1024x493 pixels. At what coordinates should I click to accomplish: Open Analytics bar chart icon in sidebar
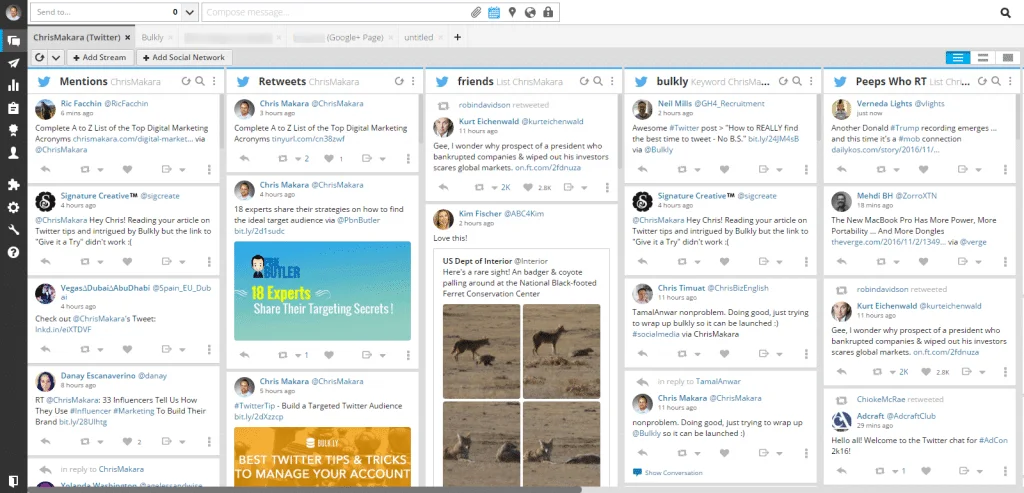click(13, 85)
